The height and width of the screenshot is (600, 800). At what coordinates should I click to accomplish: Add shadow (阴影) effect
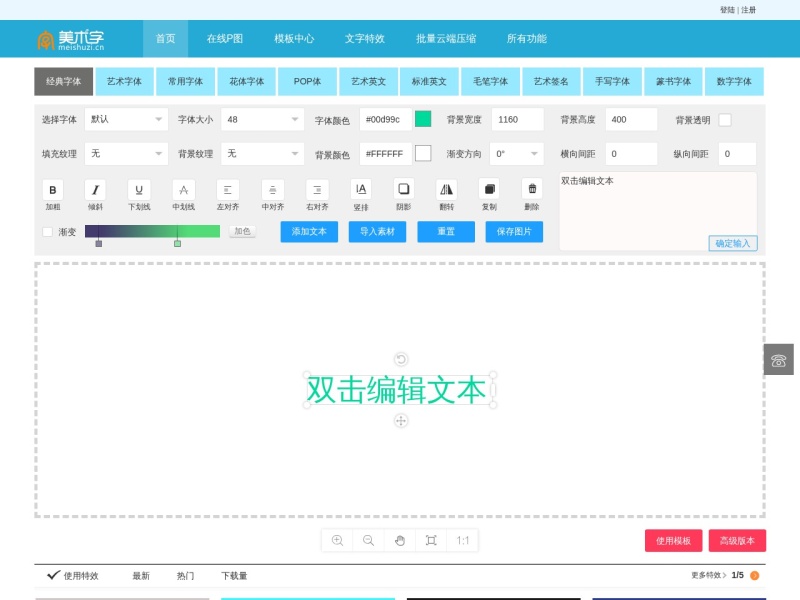tap(404, 189)
